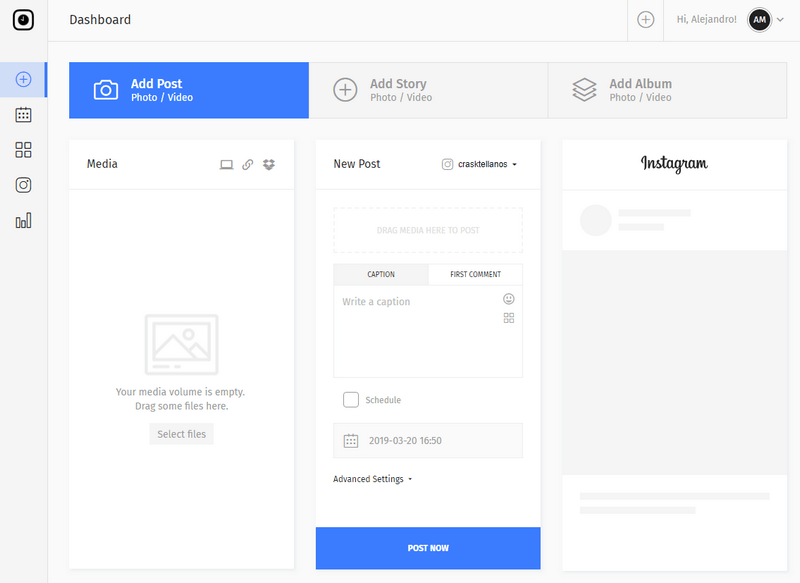This screenshot has height=583, width=800.
Task: Click the app logo in top-left corner
Action: tap(23, 20)
